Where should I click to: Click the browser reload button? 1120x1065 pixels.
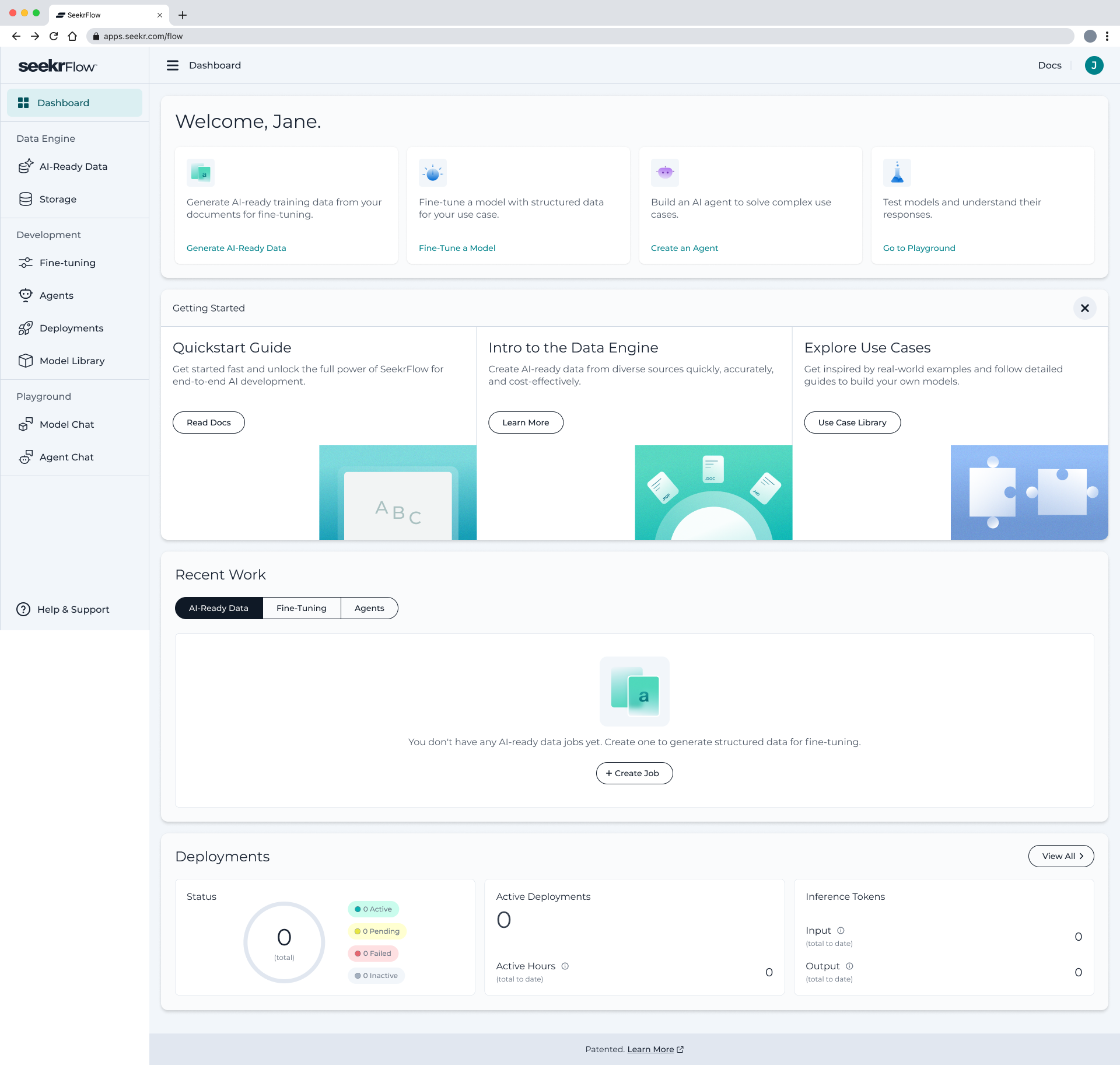[54, 36]
